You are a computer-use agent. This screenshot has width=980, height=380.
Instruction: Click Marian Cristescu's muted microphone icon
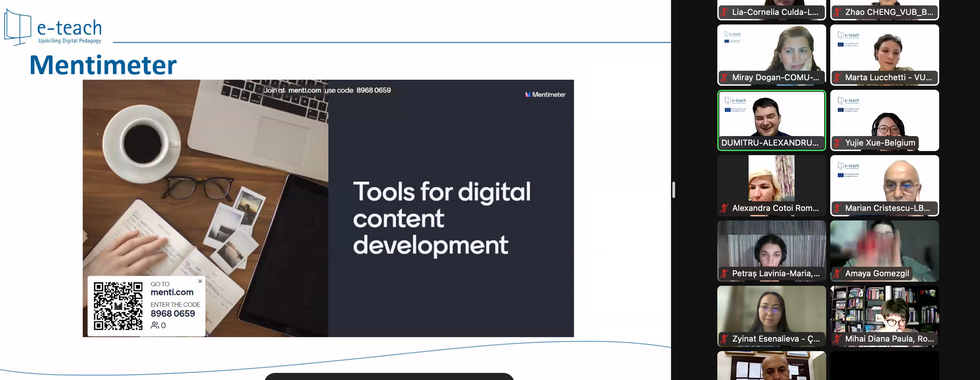(838, 208)
